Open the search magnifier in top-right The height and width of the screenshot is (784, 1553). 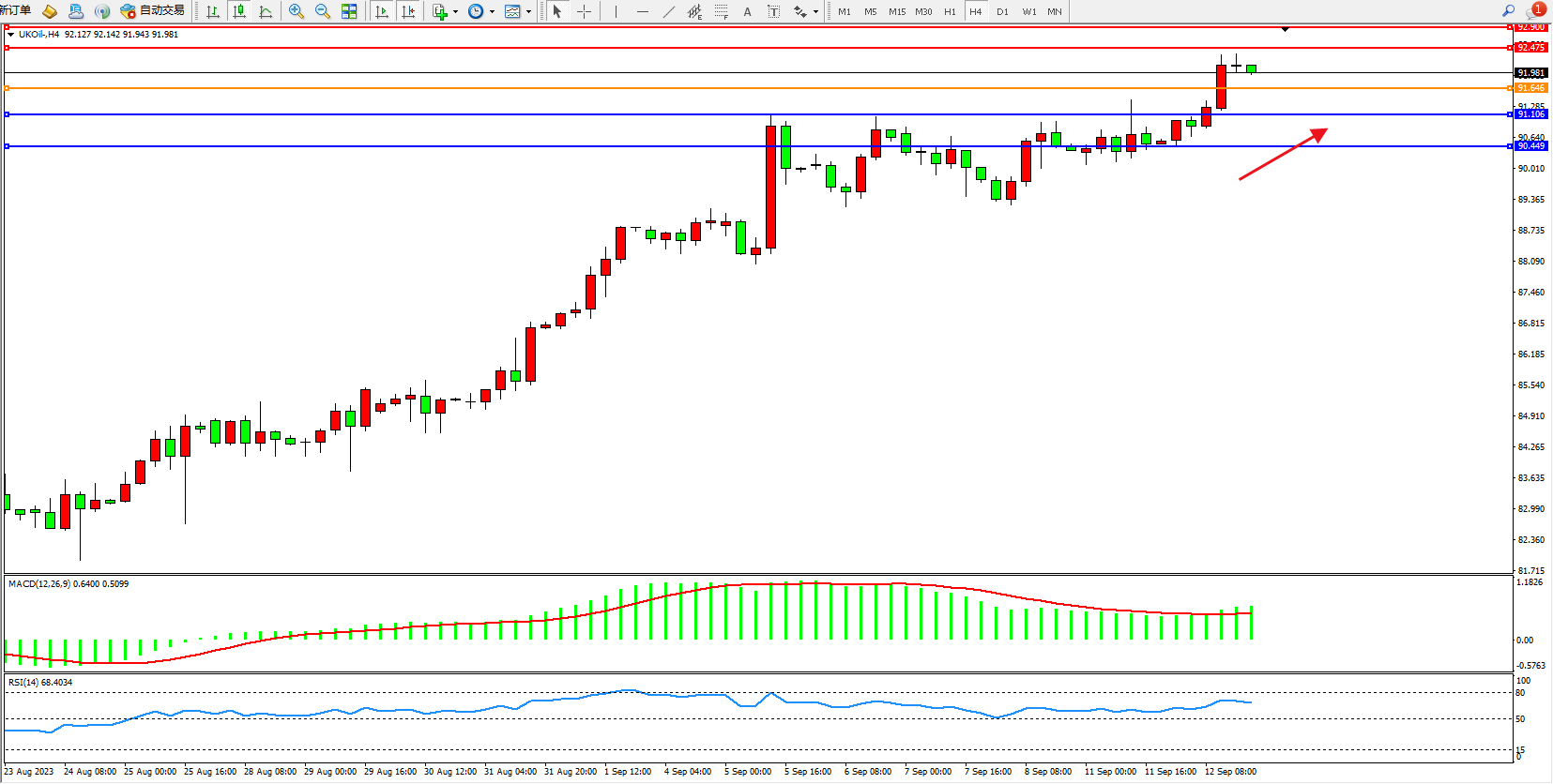(1508, 11)
